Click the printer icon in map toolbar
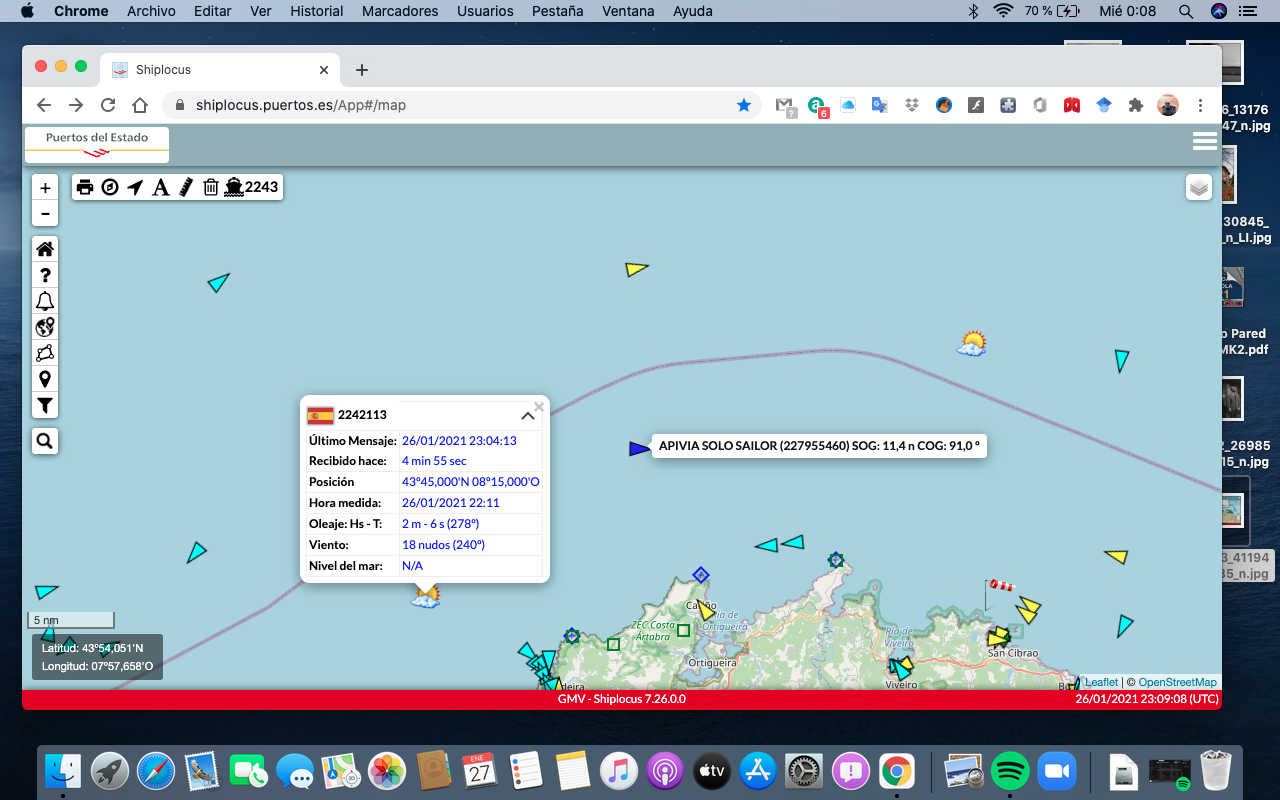This screenshot has height=800, width=1280. point(85,187)
